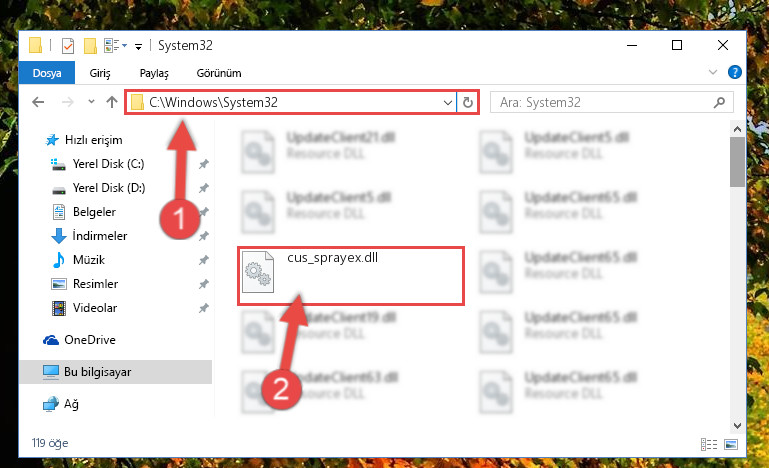Viewport: 769px width, 468px height.
Task: Refresh the System32 folder view
Action: click(x=467, y=103)
